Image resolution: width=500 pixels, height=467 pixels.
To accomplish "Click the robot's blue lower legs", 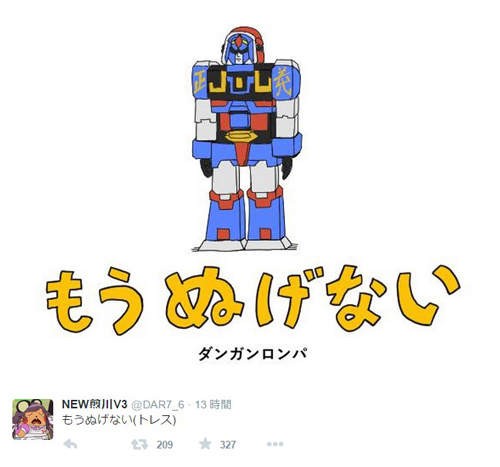I will (246, 222).
